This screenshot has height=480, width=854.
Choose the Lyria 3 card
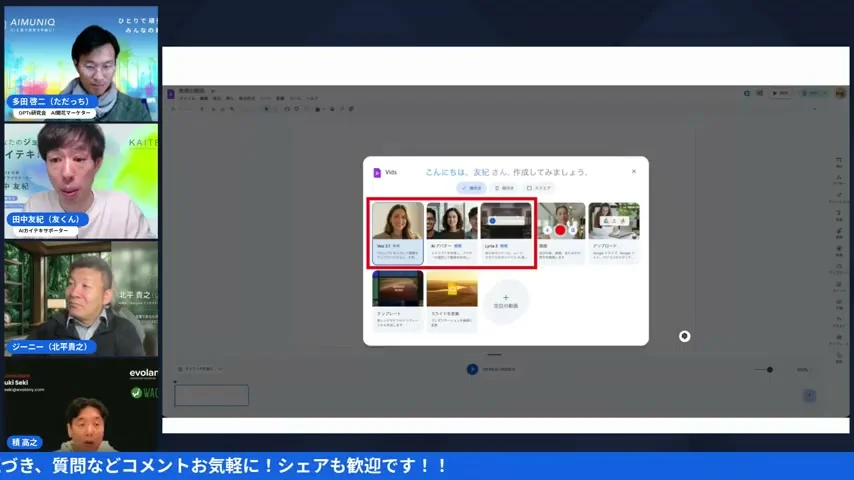506,233
